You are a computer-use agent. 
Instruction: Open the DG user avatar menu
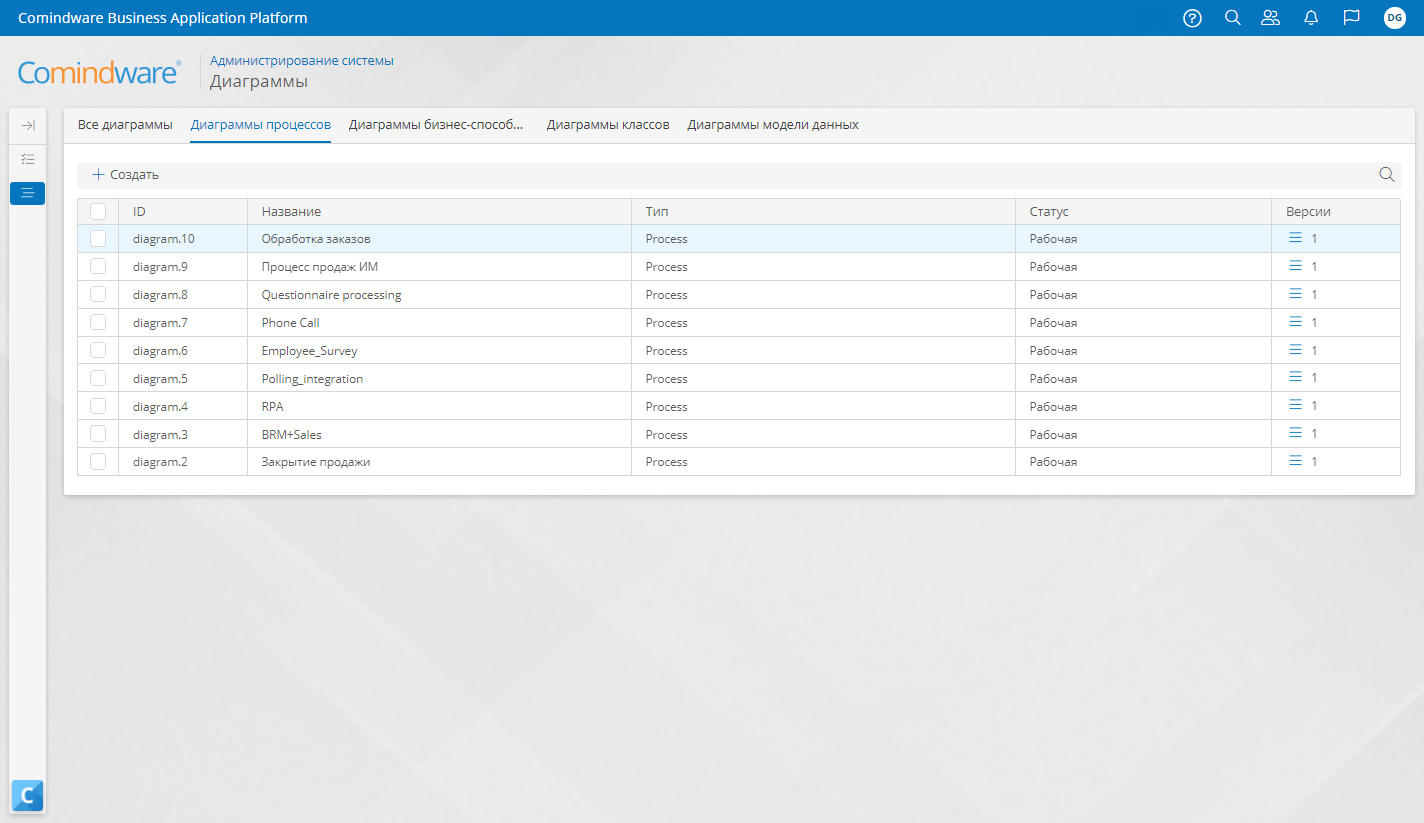point(1395,18)
